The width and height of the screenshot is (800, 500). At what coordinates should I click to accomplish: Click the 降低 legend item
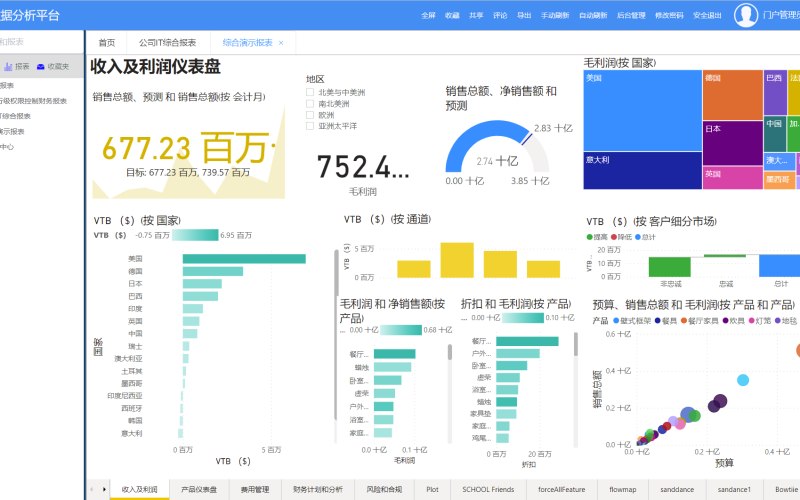pyautogui.click(x=621, y=237)
